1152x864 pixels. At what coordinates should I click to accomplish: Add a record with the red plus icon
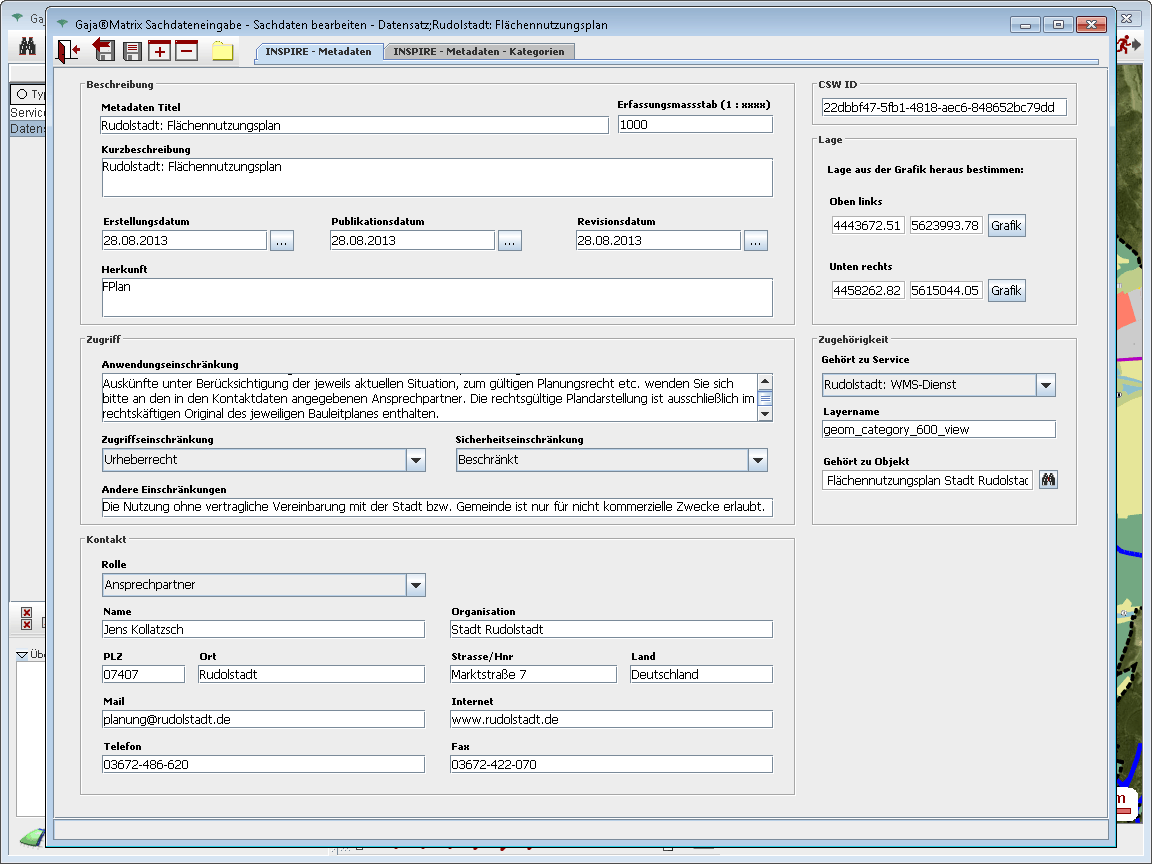tap(159, 51)
